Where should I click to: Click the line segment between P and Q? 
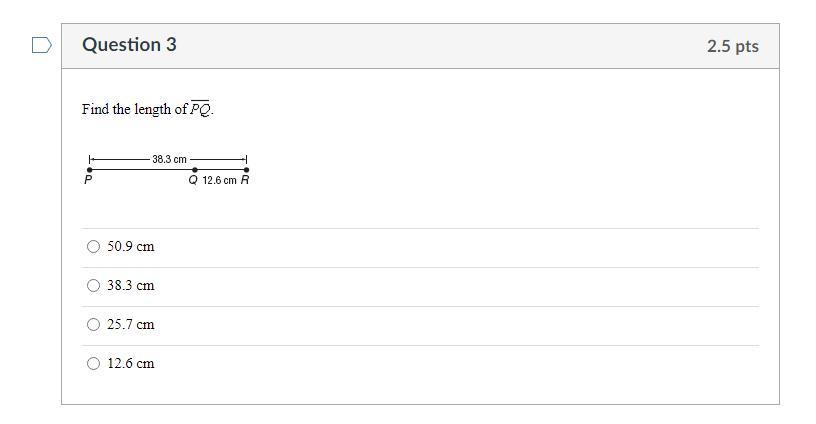click(x=142, y=170)
